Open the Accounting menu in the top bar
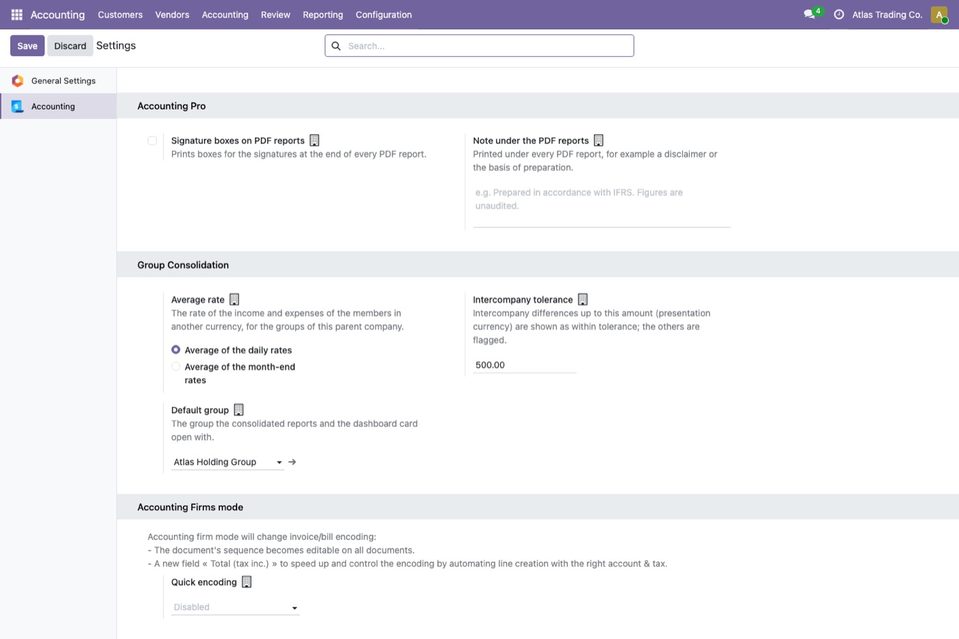This screenshot has width=959, height=639. point(225,15)
